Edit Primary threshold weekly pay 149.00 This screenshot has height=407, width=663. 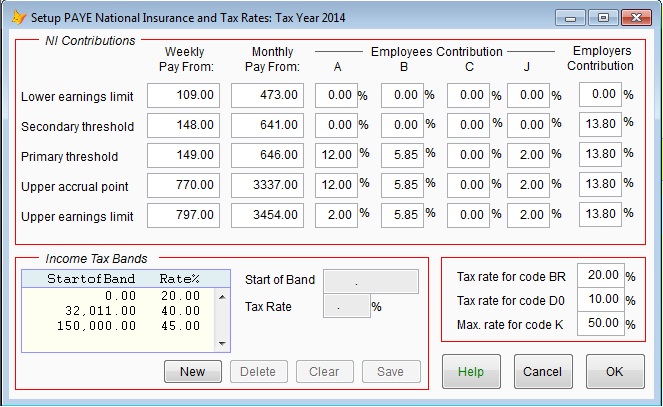pos(184,155)
